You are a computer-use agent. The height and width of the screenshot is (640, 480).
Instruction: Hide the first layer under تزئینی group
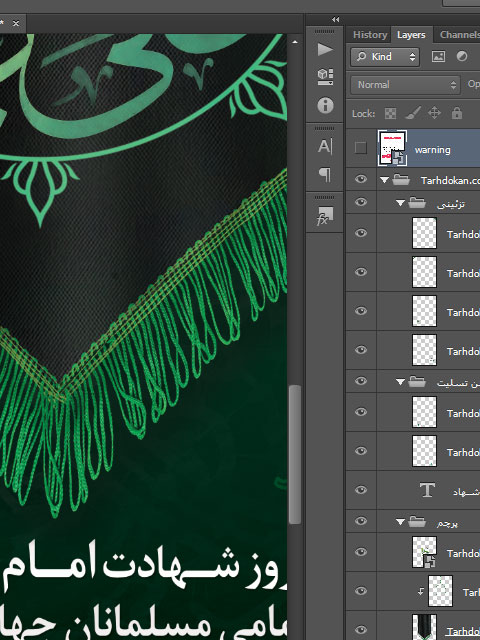click(361, 233)
